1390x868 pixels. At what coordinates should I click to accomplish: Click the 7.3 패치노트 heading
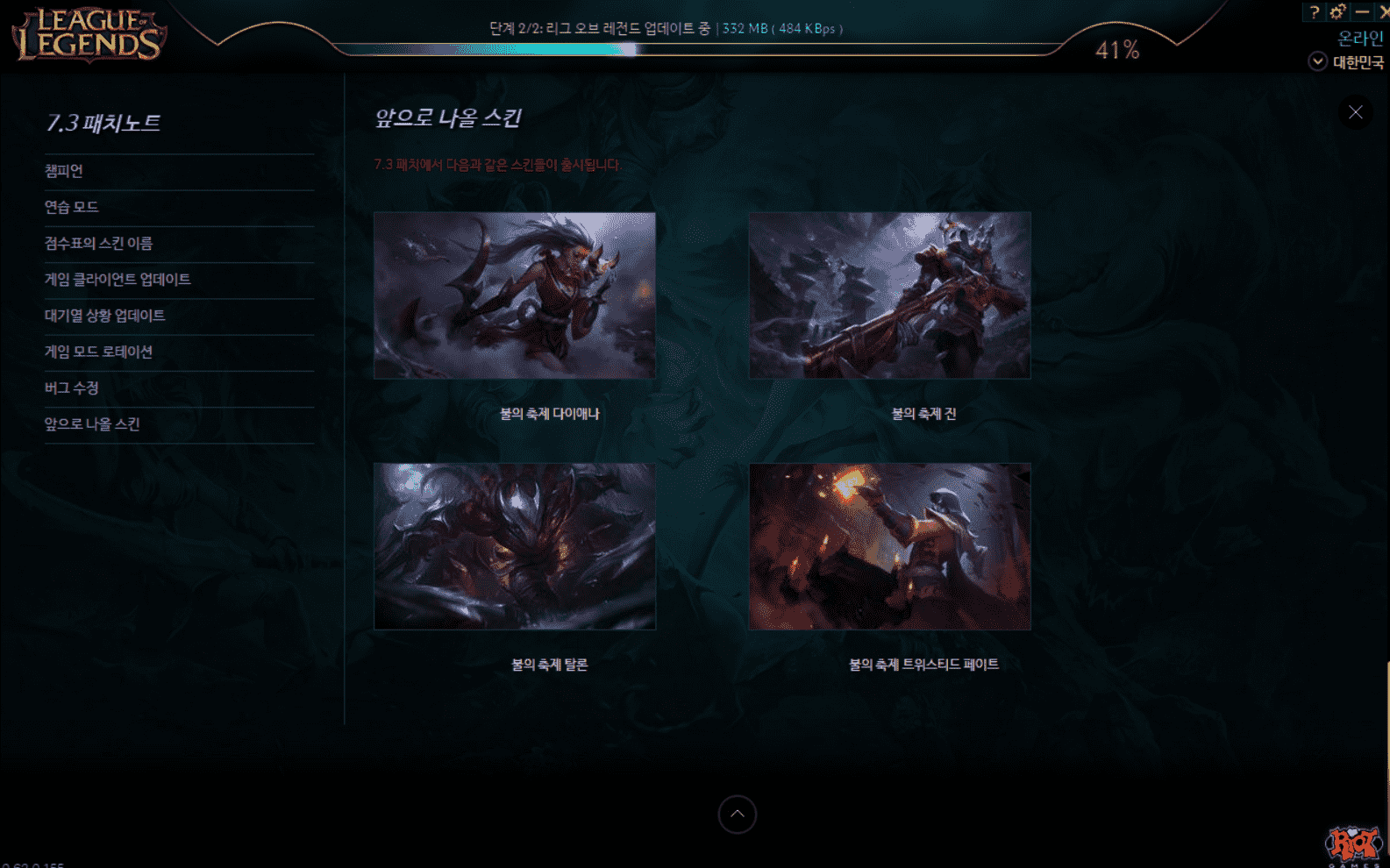[103, 123]
